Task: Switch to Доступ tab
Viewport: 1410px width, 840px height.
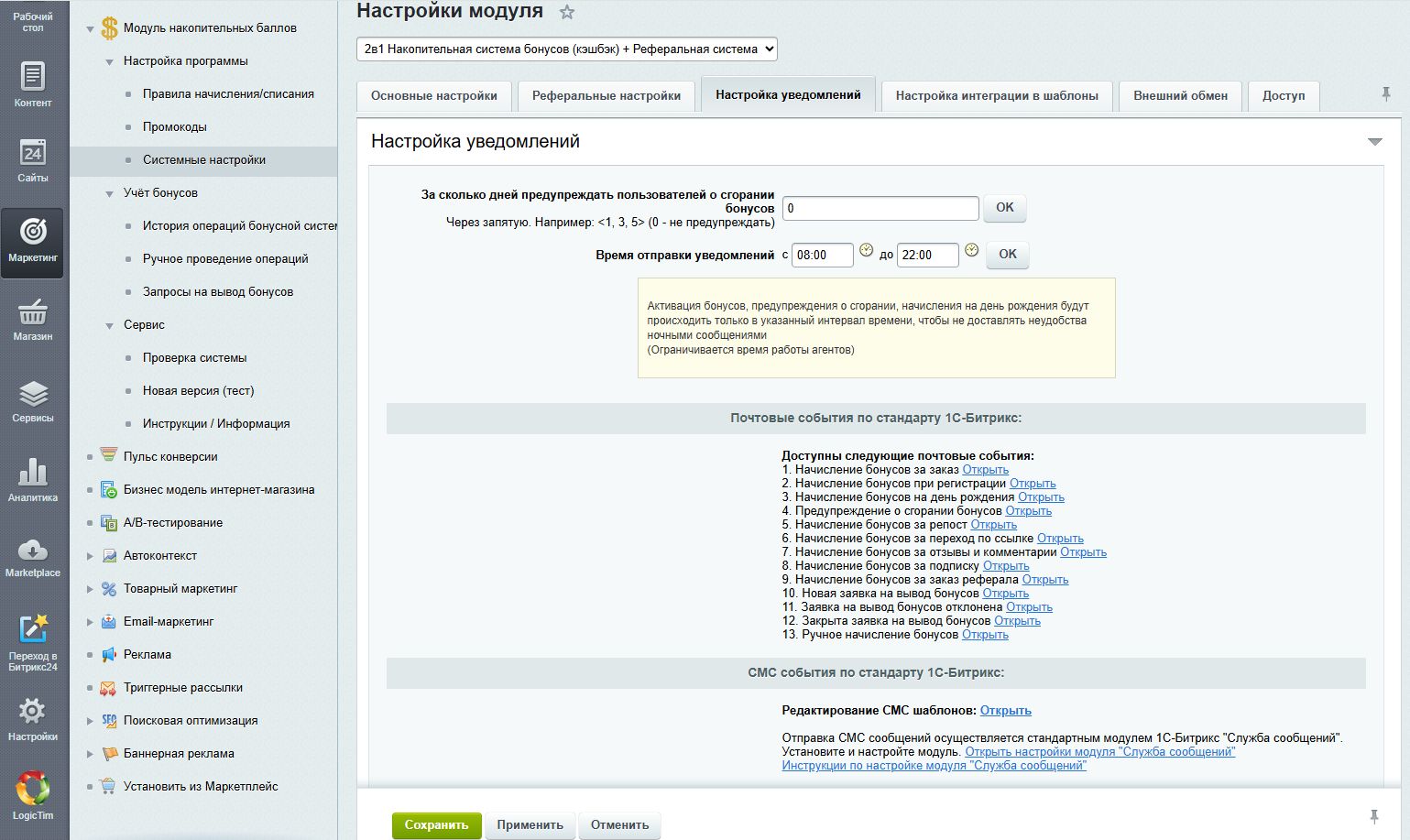Action: point(1284,95)
